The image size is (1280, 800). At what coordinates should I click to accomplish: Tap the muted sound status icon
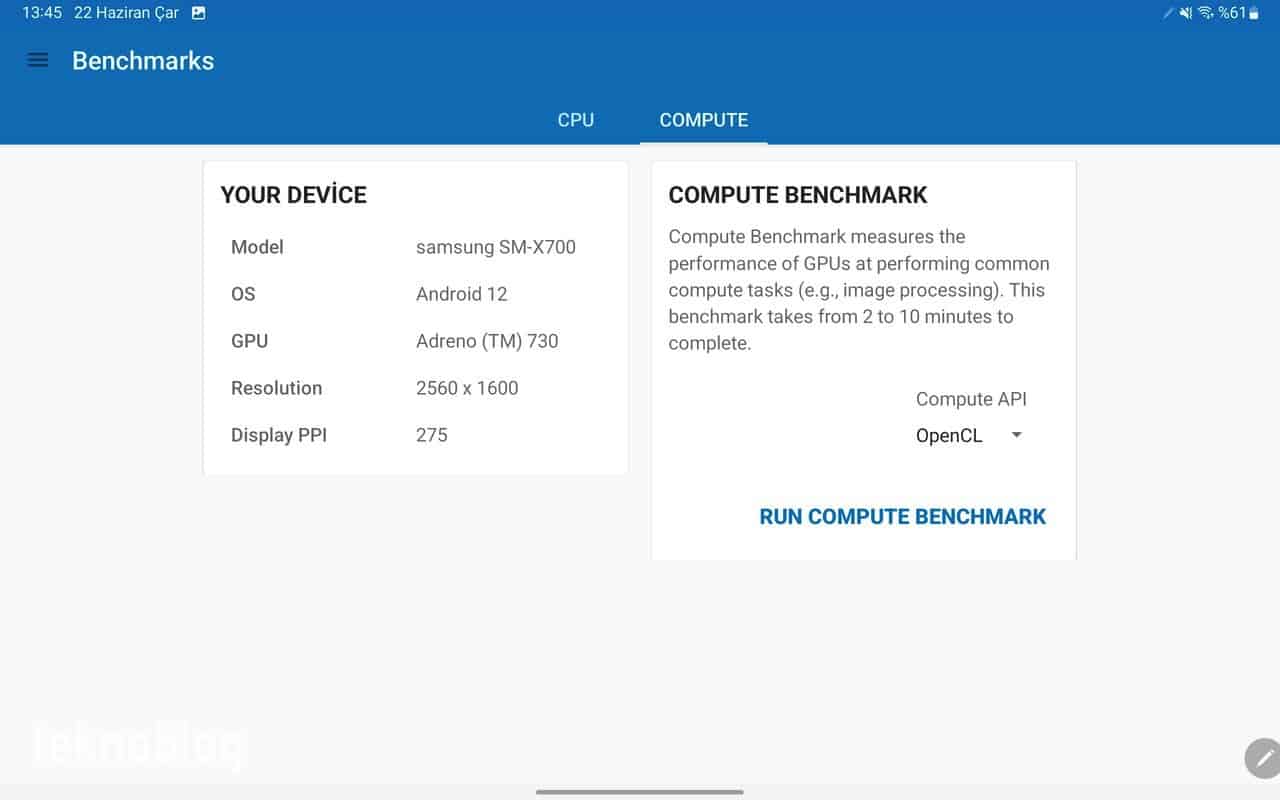(1186, 13)
